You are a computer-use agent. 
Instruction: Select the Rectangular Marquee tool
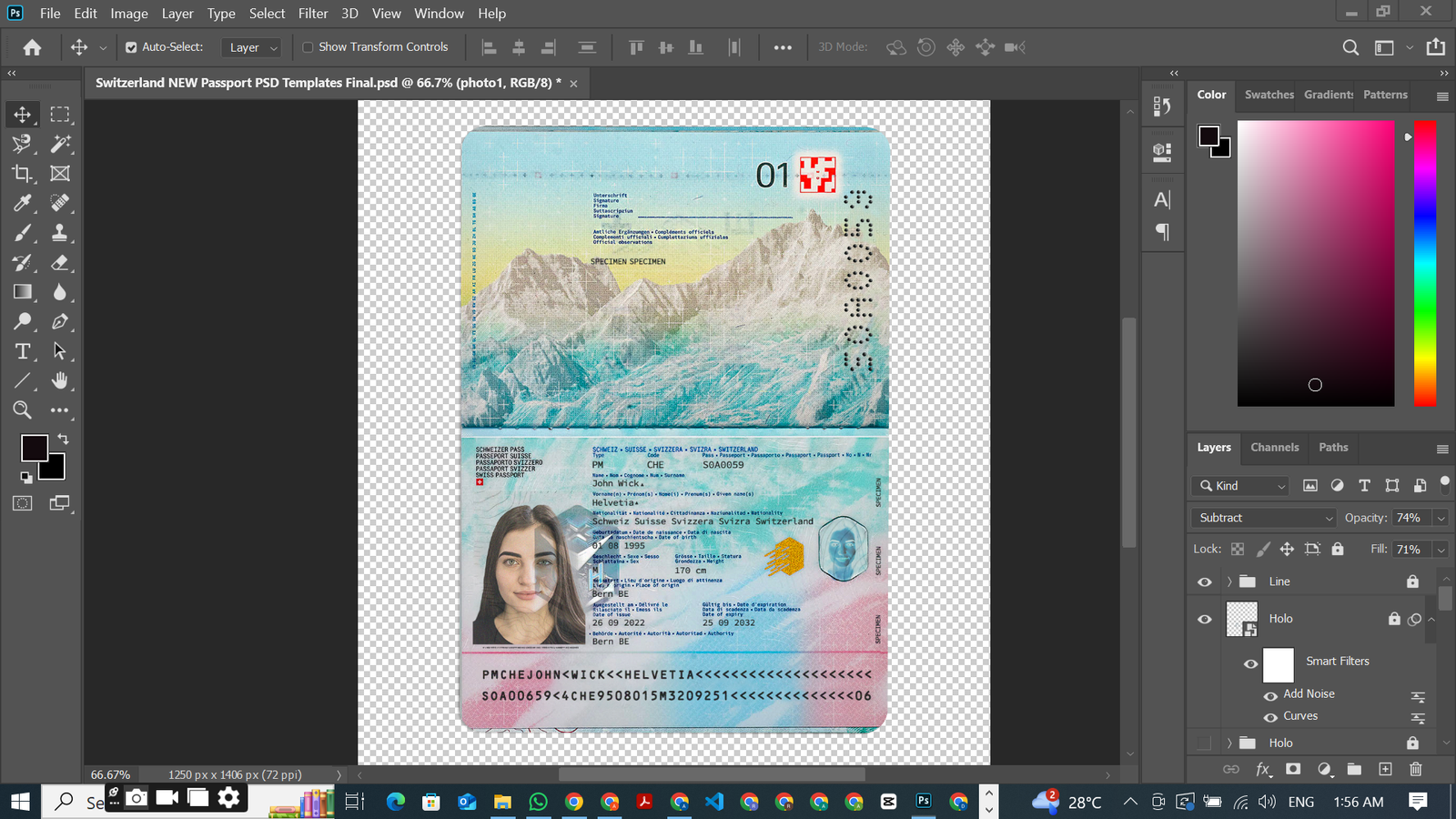pos(60,115)
